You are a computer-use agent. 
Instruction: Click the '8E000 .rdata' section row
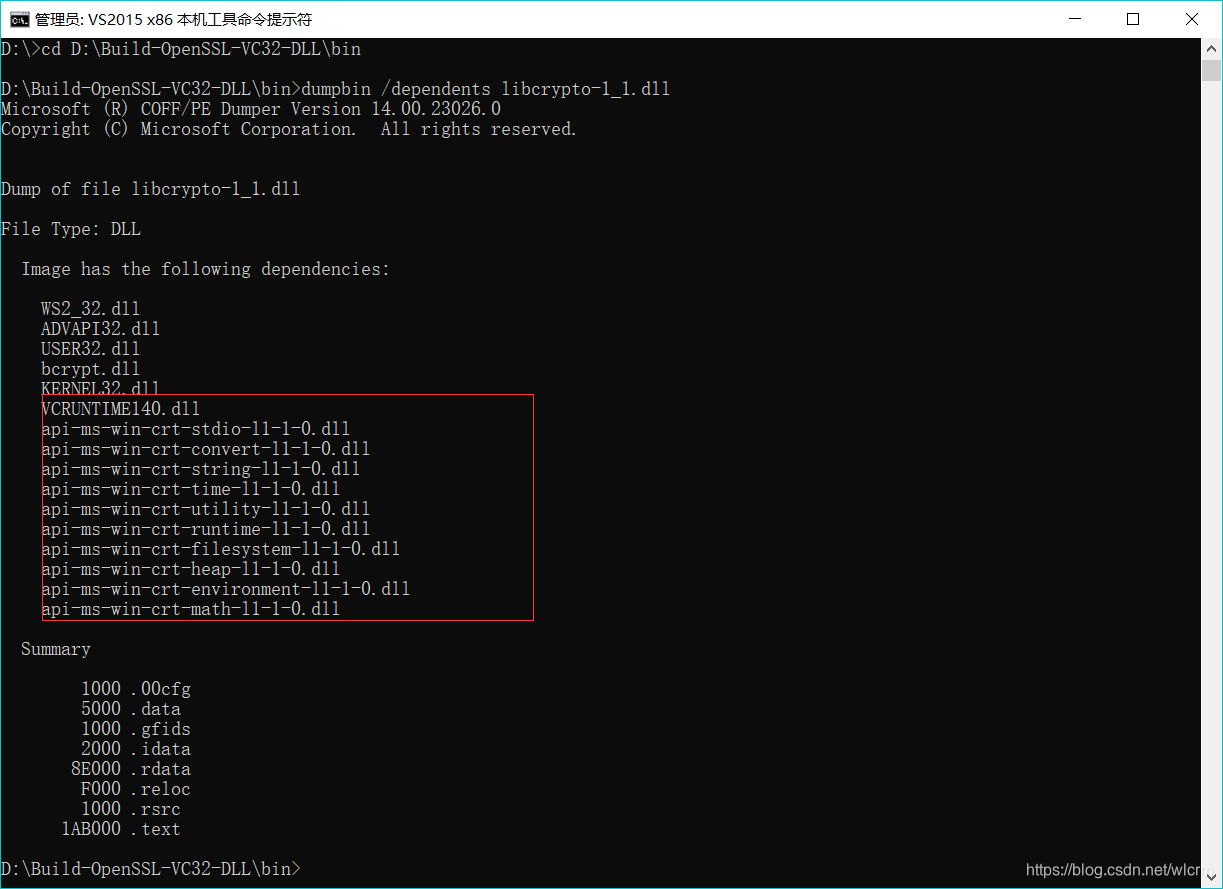tap(131, 769)
